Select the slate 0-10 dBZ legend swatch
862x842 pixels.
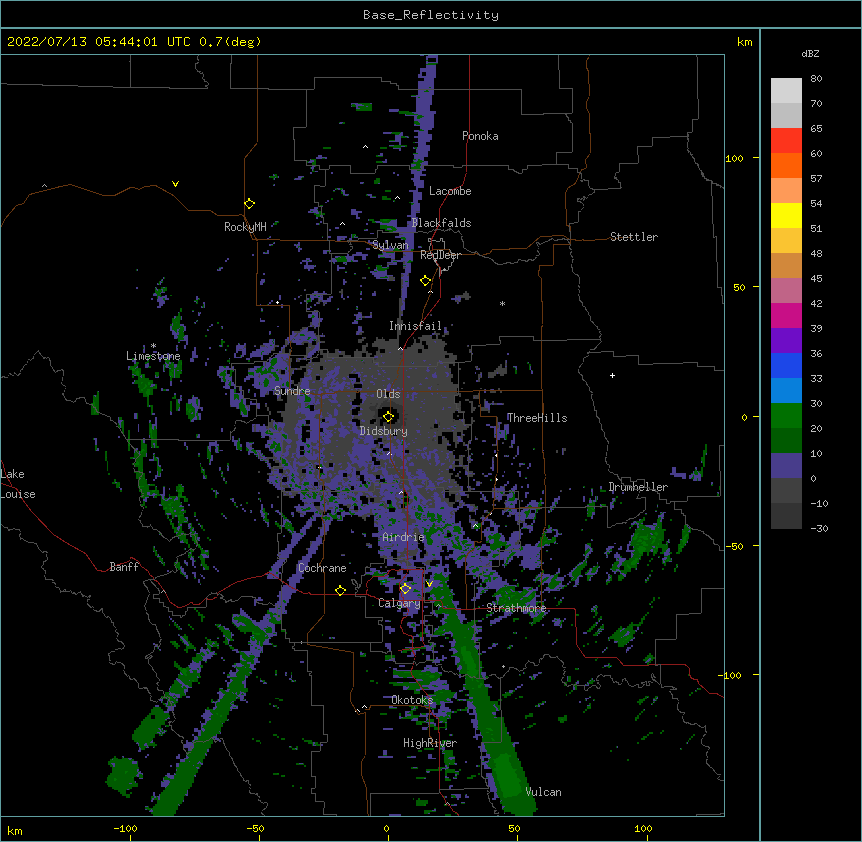coord(786,466)
